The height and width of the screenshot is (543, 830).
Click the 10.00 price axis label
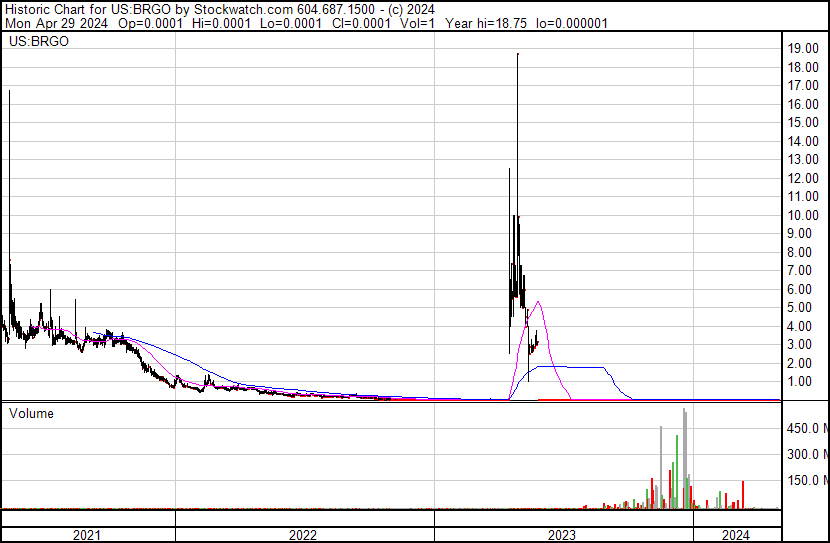point(803,215)
